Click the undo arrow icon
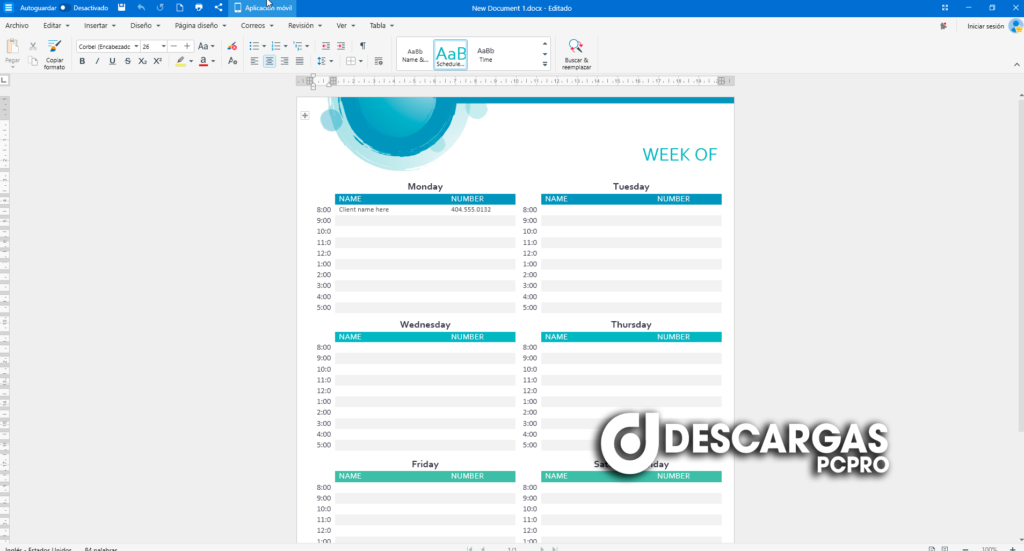 141,8
